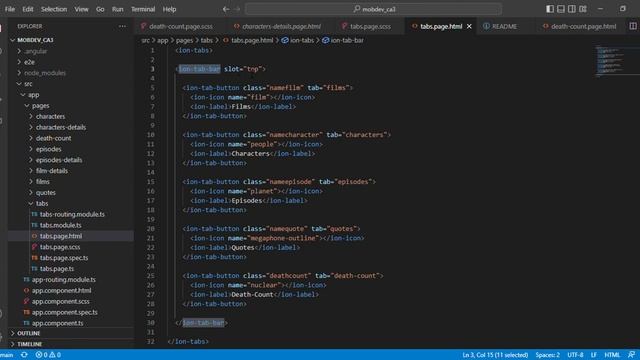Open app.component.html file
This screenshot has width=640, height=360.
tap(61, 291)
